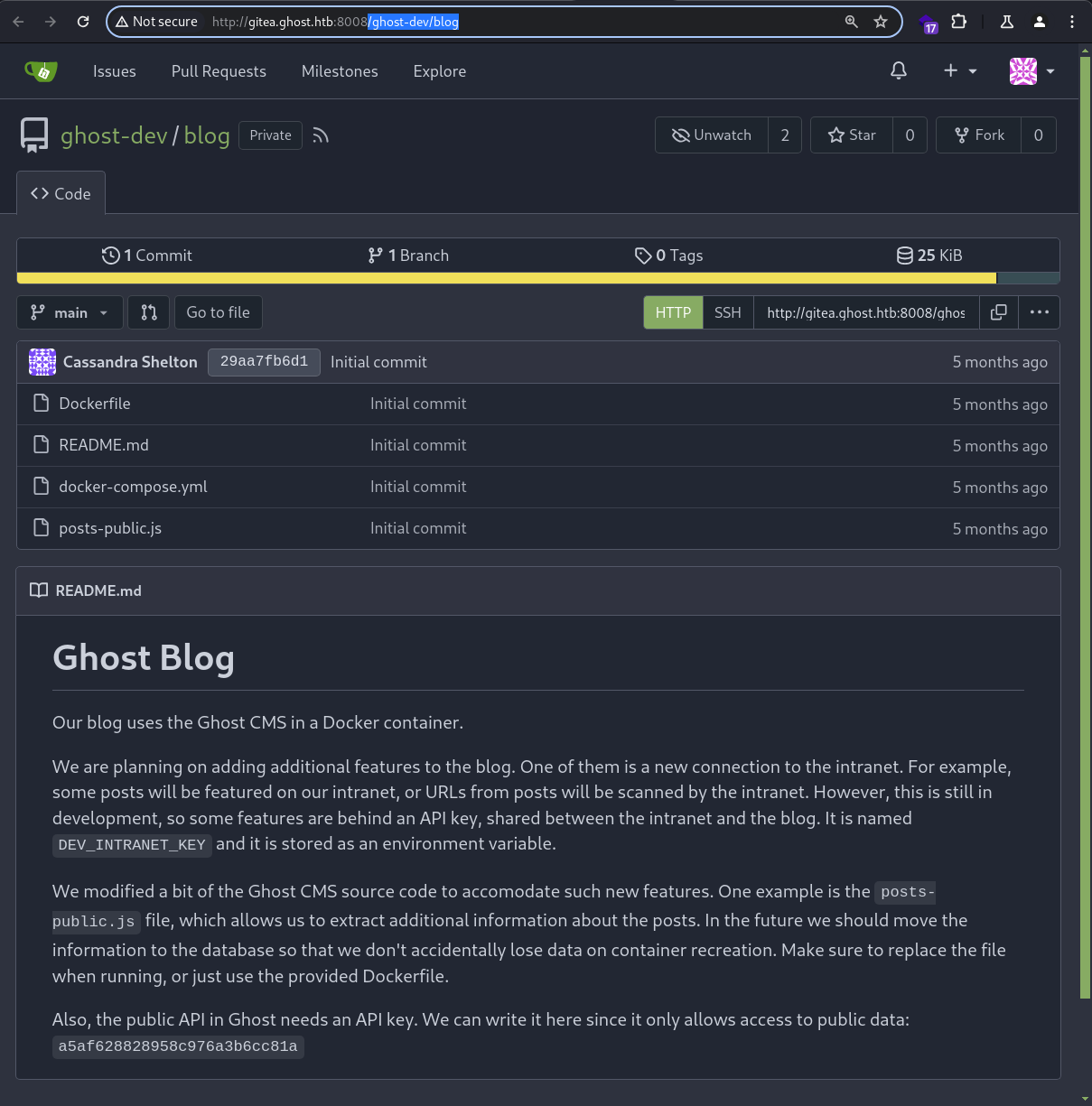Click the forks count 0
This screenshot has height=1106, width=1092.
(1039, 135)
